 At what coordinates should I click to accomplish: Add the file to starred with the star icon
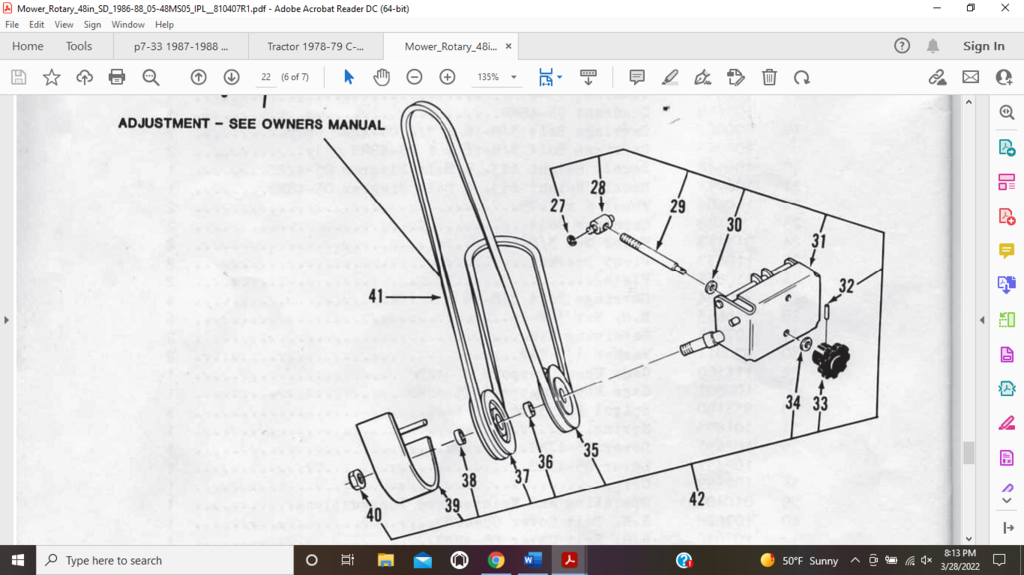(x=52, y=77)
